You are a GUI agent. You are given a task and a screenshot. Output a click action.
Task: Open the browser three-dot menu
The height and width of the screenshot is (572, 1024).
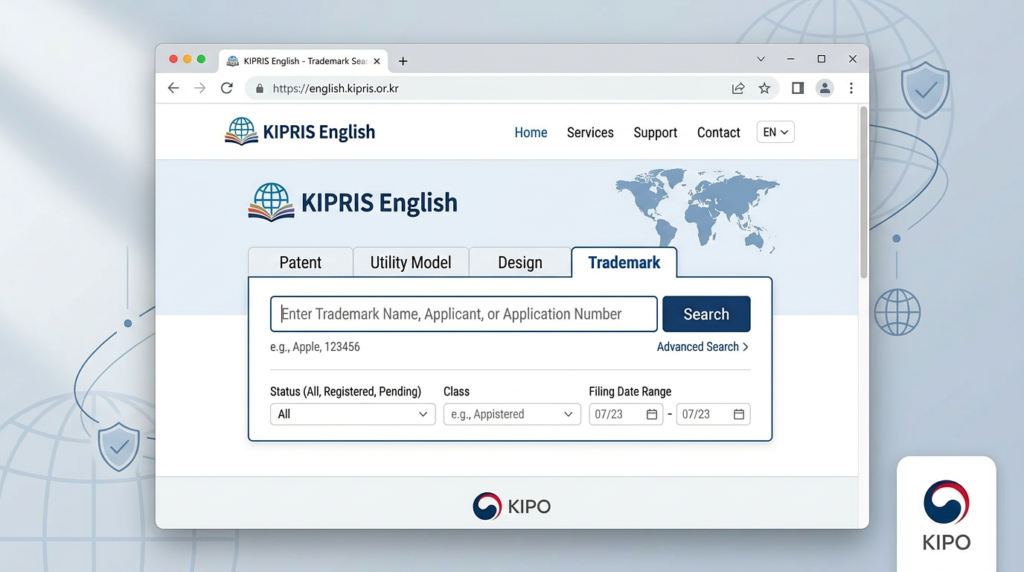click(851, 88)
